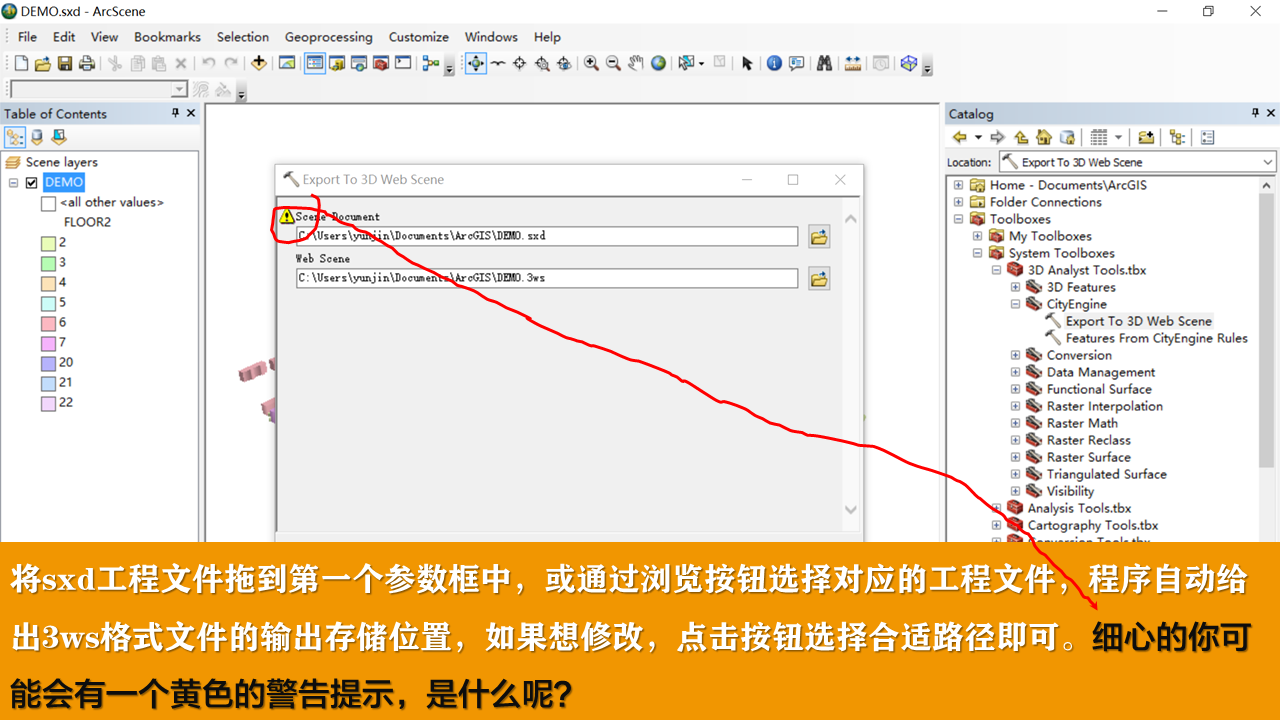Expand My Toolboxes node
This screenshot has height=720, width=1280.
(x=977, y=236)
